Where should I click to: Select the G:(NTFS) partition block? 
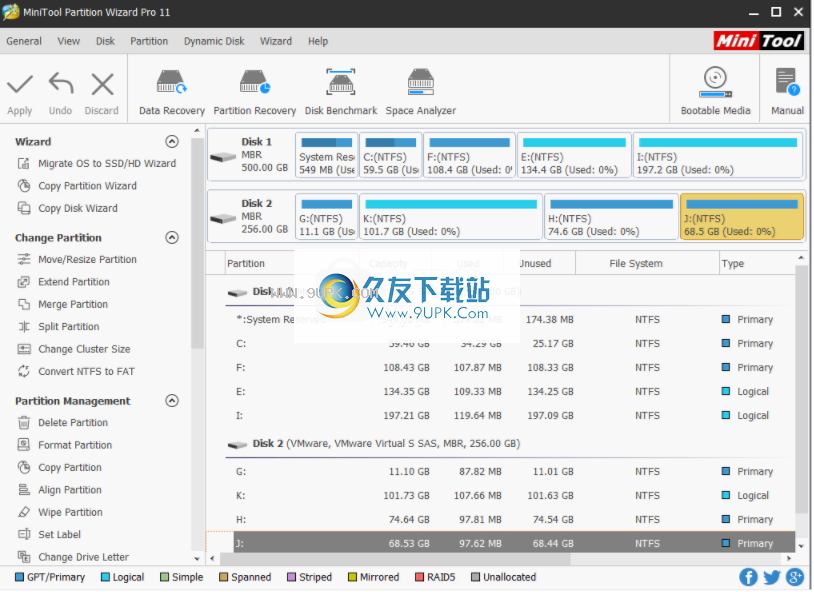point(327,217)
